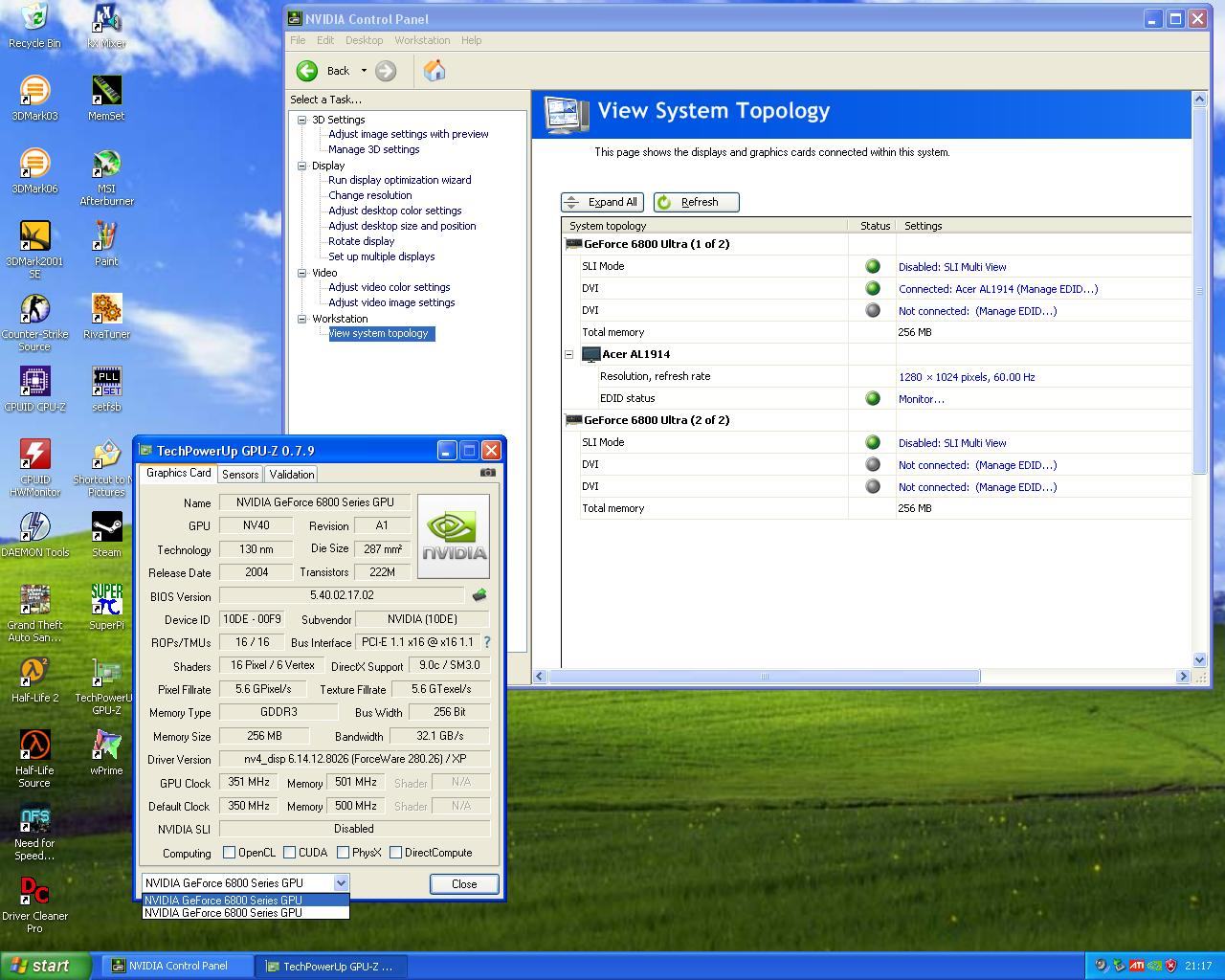
Task: Open the DAEMON Tools desktop icon
Action: 34,534
